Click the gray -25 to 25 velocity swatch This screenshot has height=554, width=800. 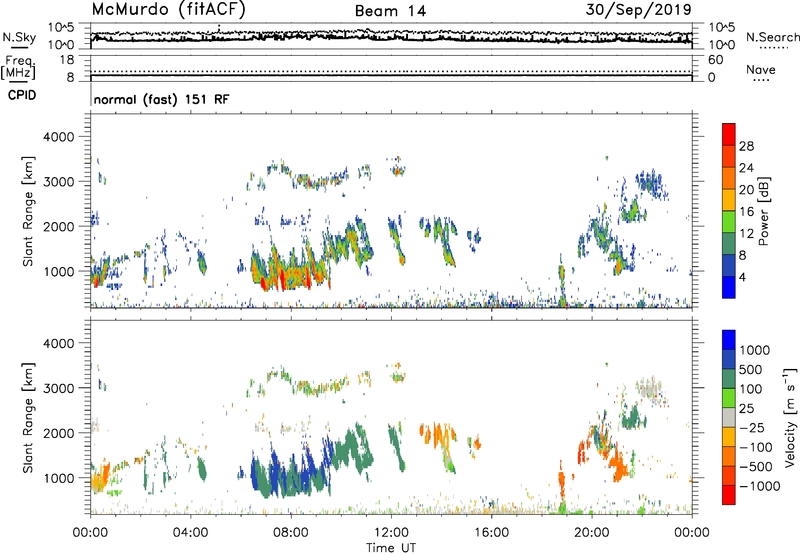729,417
